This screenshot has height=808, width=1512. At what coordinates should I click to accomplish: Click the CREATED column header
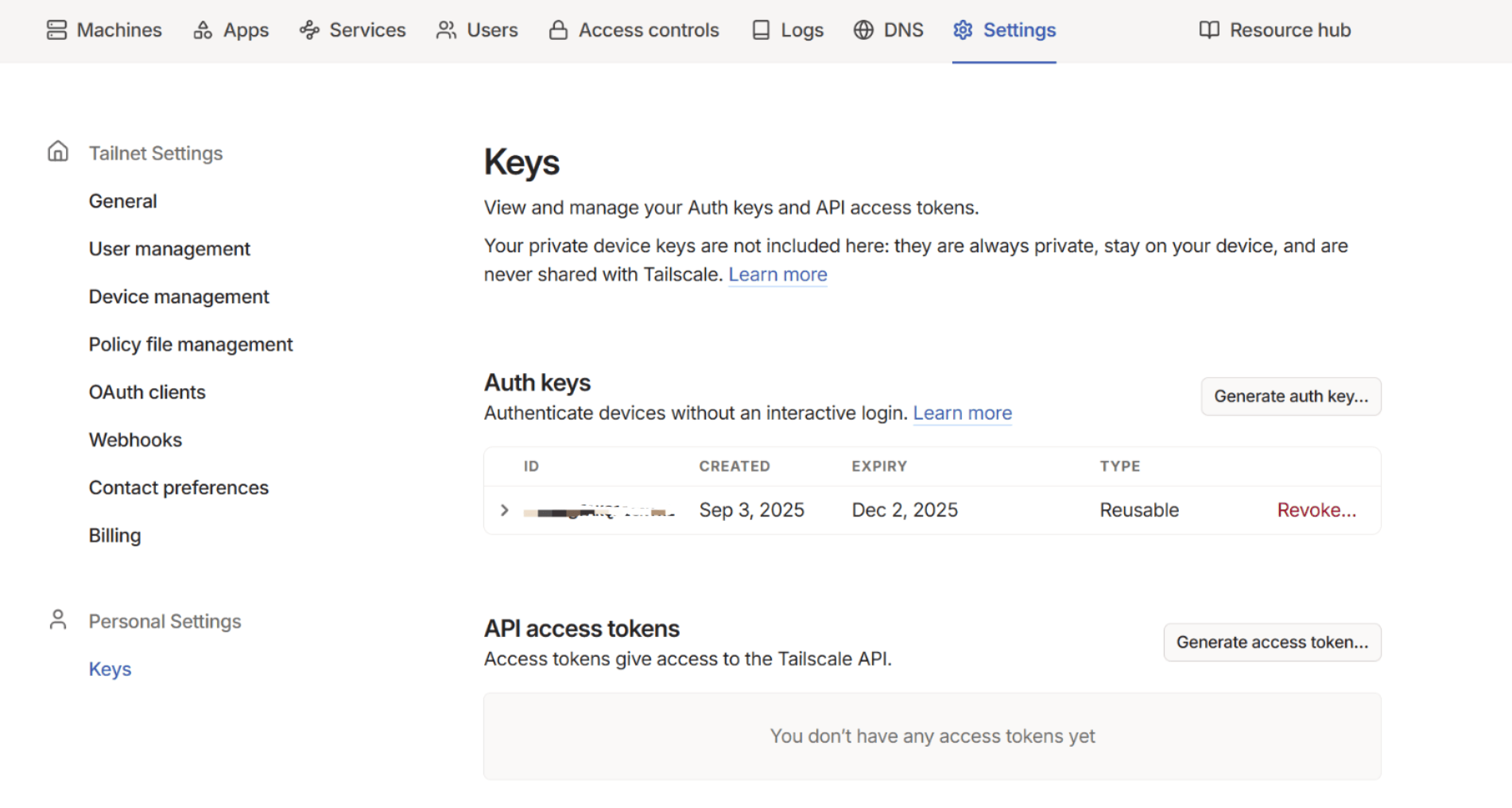[x=735, y=466]
